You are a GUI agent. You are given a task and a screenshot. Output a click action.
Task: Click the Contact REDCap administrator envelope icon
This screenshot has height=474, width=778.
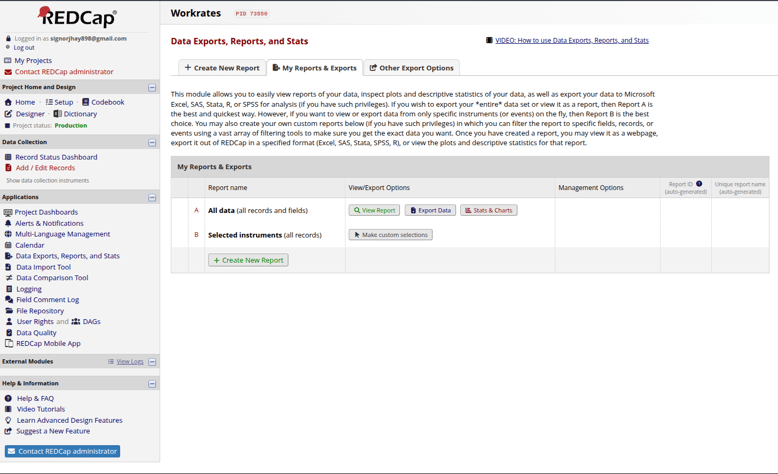coord(8,72)
